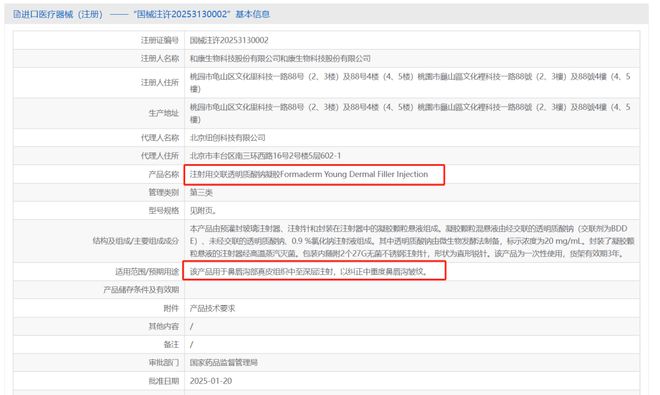Select the approval date 2025-01-20
Screen dimensions: 660x395
click(x=211, y=381)
